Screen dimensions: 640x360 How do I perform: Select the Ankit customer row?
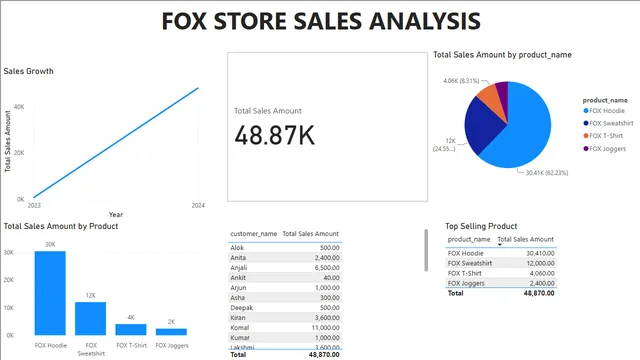click(x=285, y=278)
